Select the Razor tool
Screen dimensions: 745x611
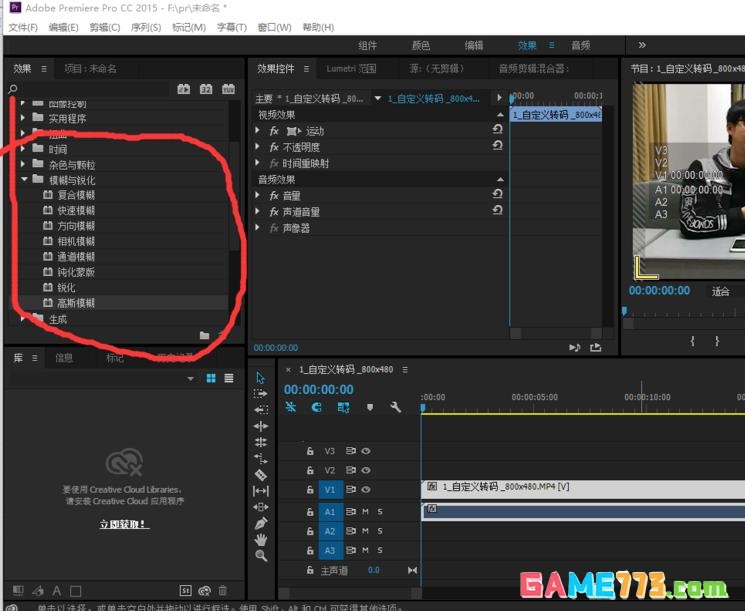click(x=261, y=475)
